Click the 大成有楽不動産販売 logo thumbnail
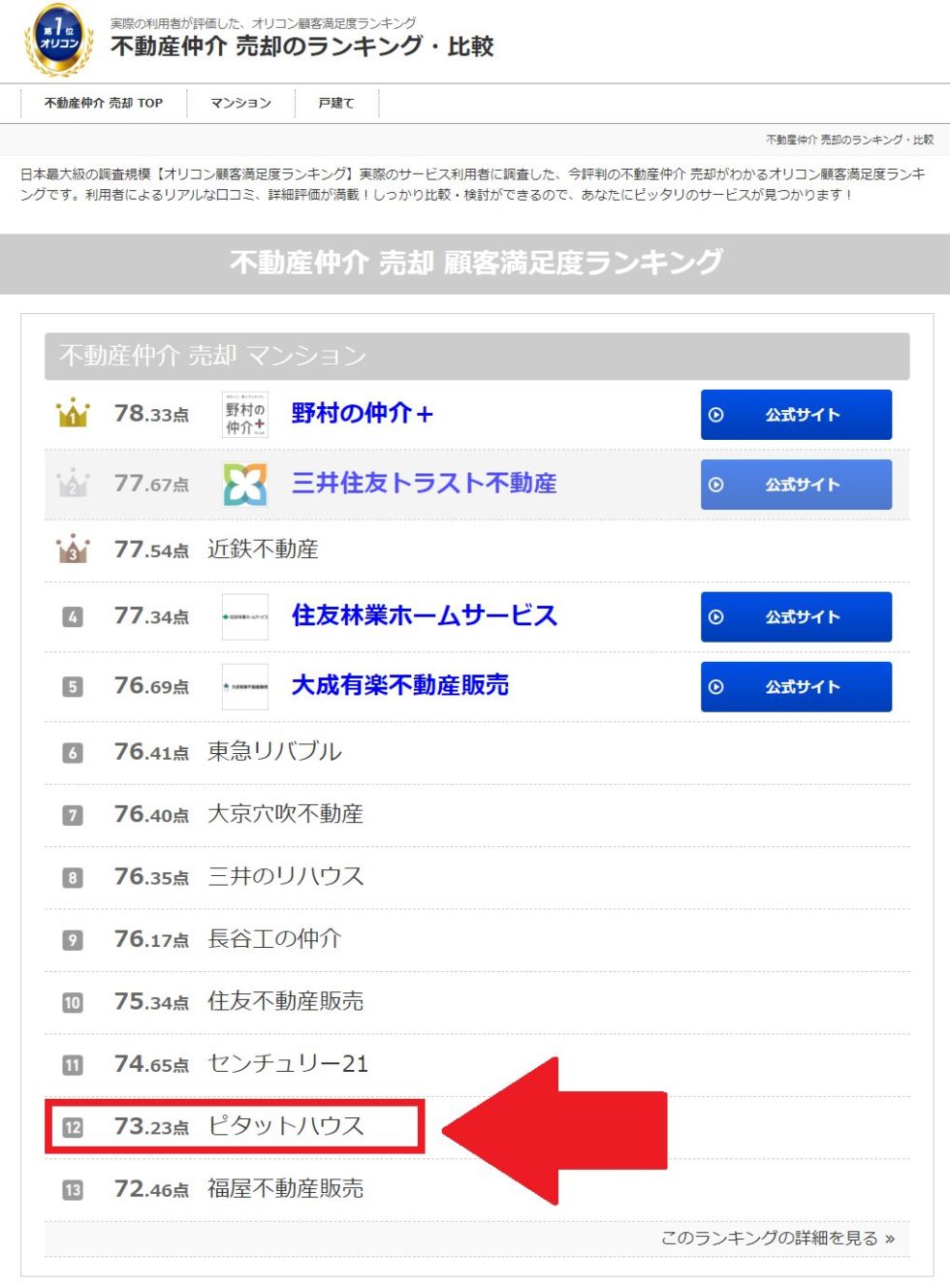The image size is (950, 1288). (x=245, y=686)
